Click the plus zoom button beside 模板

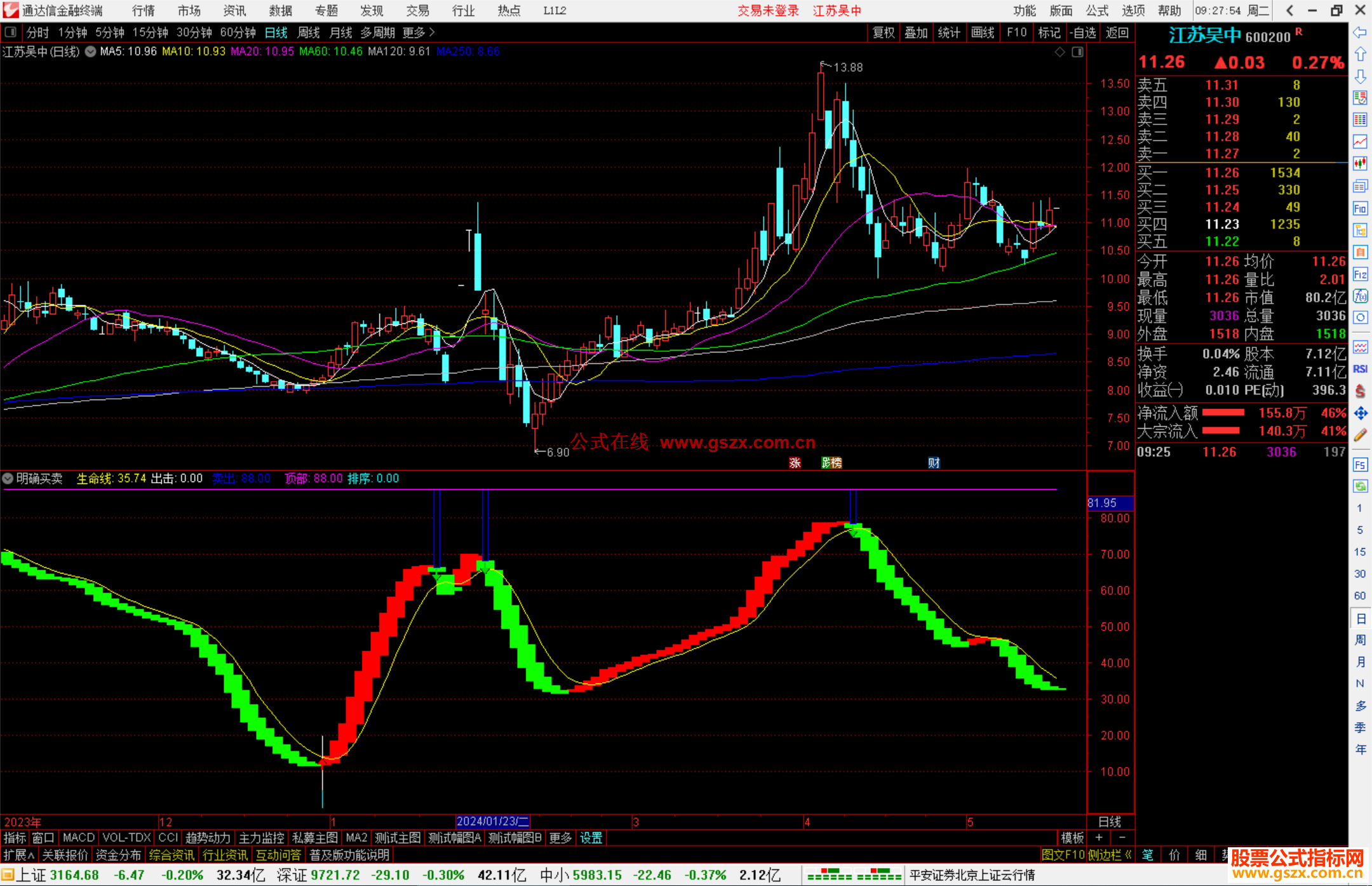coord(1099,838)
